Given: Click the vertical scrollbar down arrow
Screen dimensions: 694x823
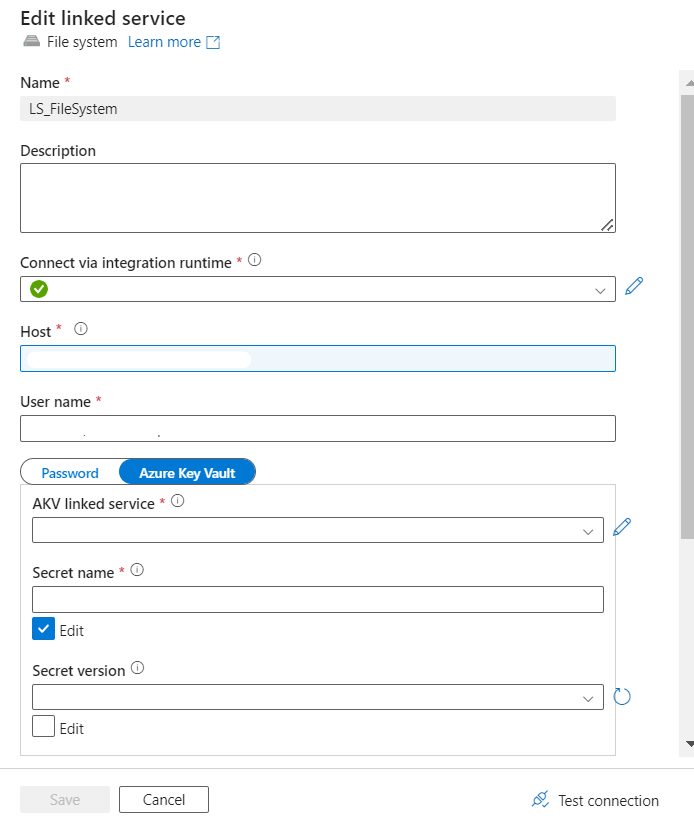Looking at the screenshot, I should click(687, 744).
